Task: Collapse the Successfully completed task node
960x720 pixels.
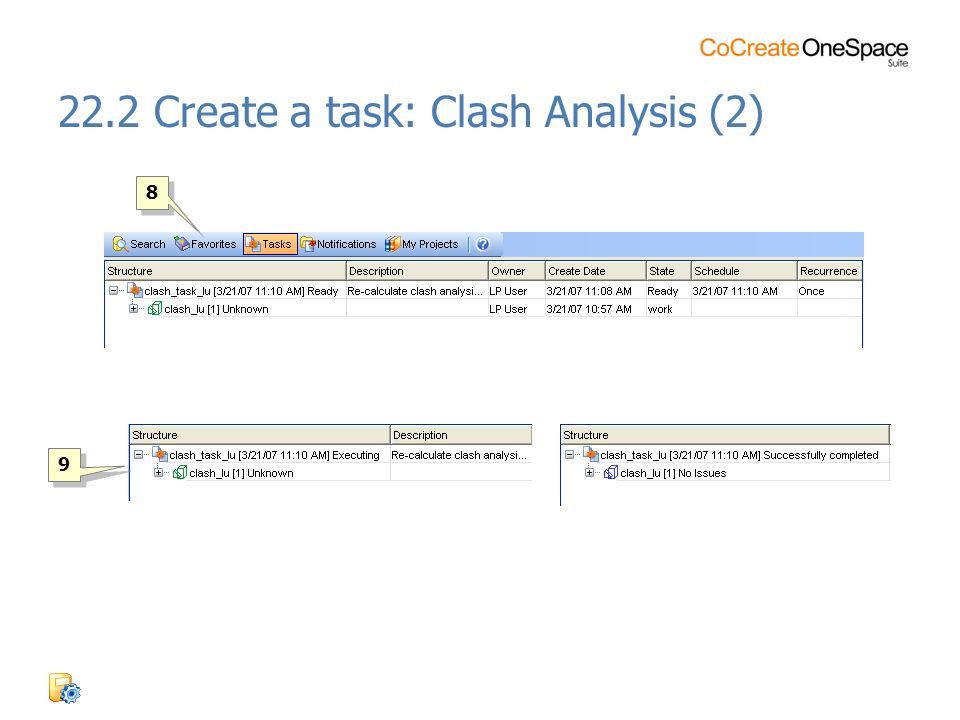Action: tap(569, 454)
